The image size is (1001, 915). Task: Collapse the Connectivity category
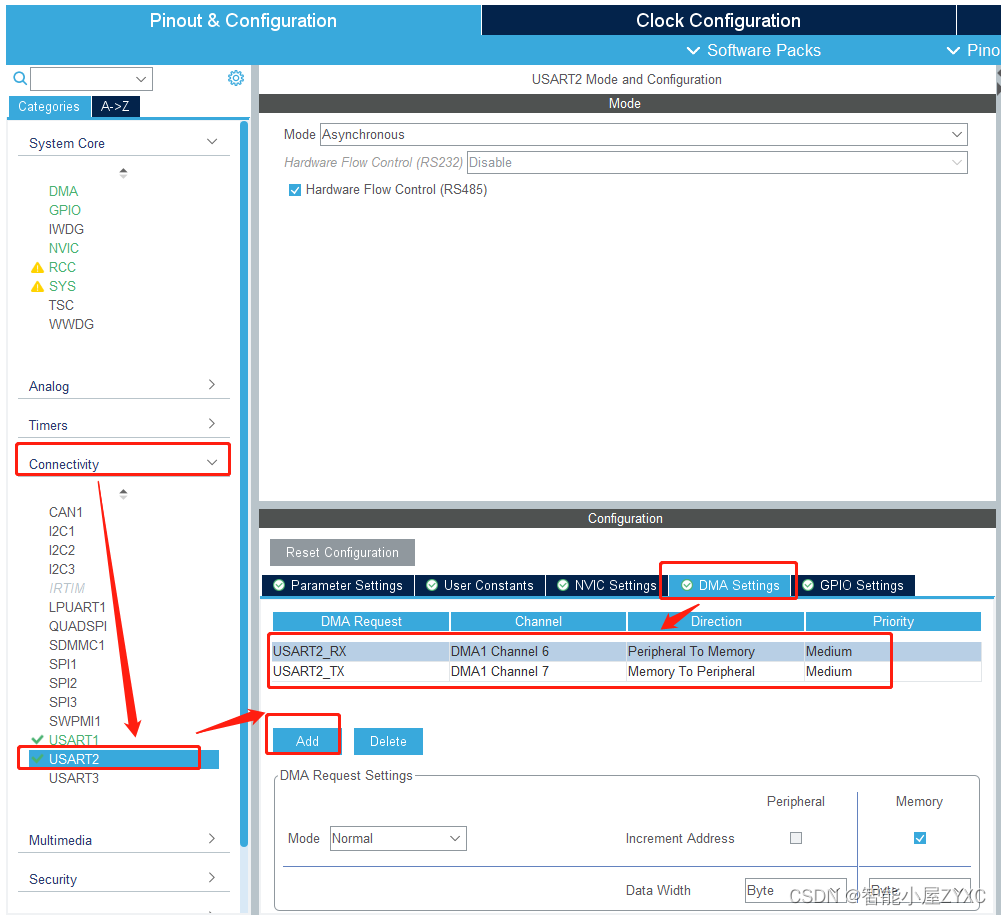click(212, 462)
